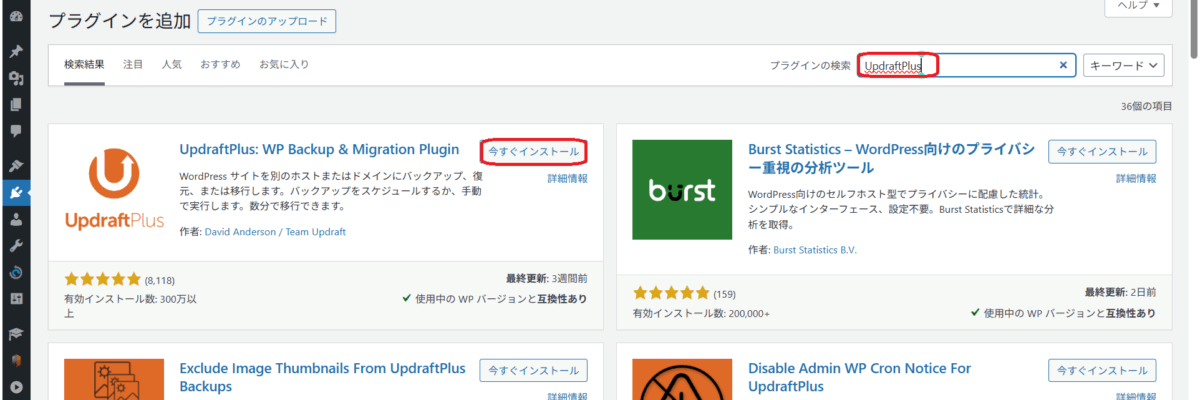Screen dimensions: 1200x400
Task: Open the Comments bubble icon in sidebar
Action: 15,130
